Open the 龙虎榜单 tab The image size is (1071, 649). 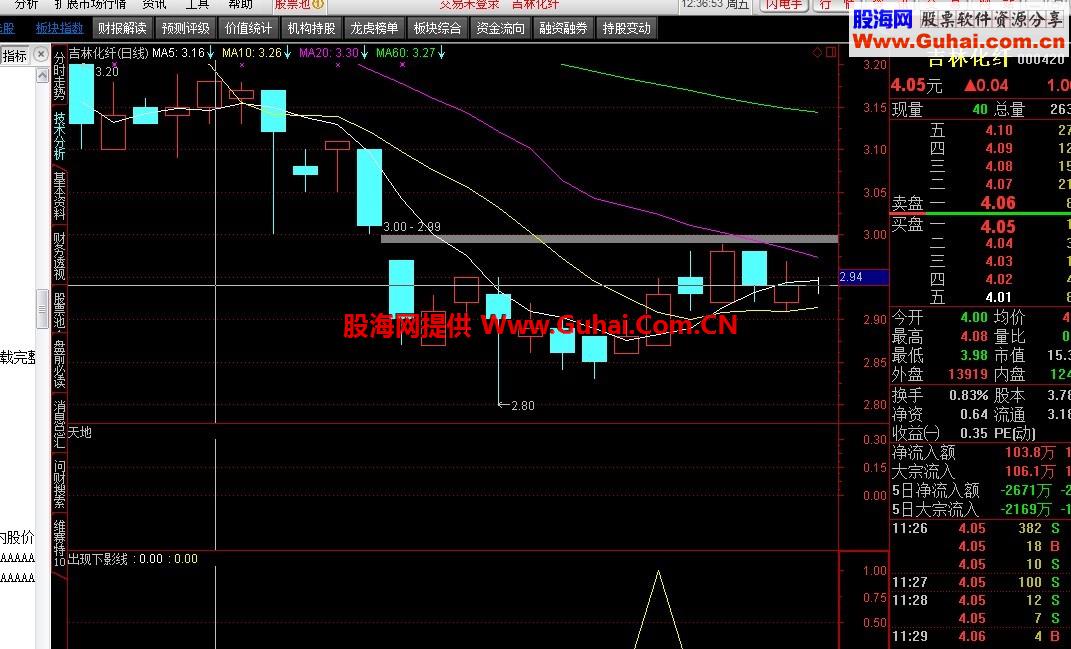[x=374, y=28]
